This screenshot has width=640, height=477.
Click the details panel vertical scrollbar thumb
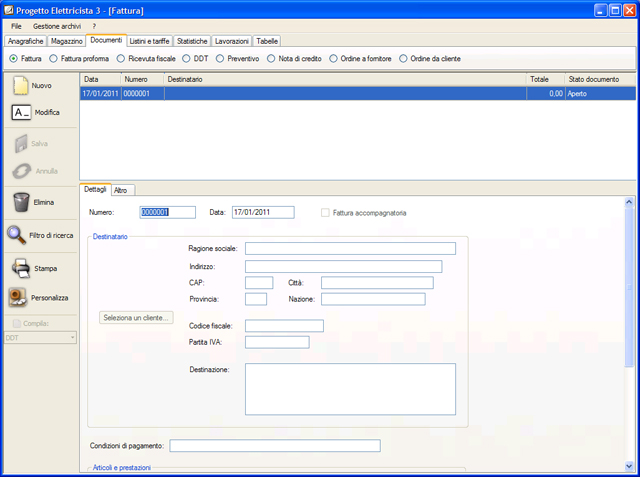tap(629, 287)
